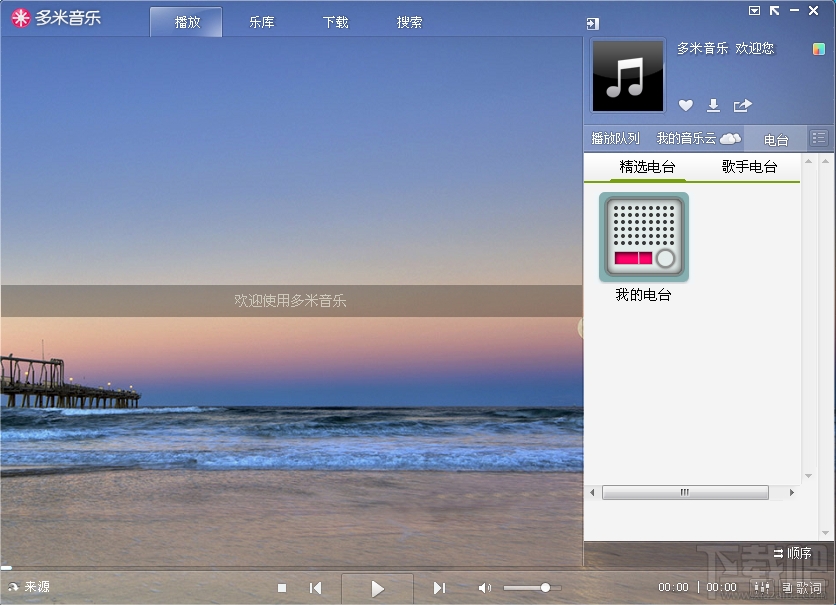The width and height of the screenshot is (836, 605).
Task: Open the equalizer icon near the time display
Action: pyautogui.click(x=761, y=587)
